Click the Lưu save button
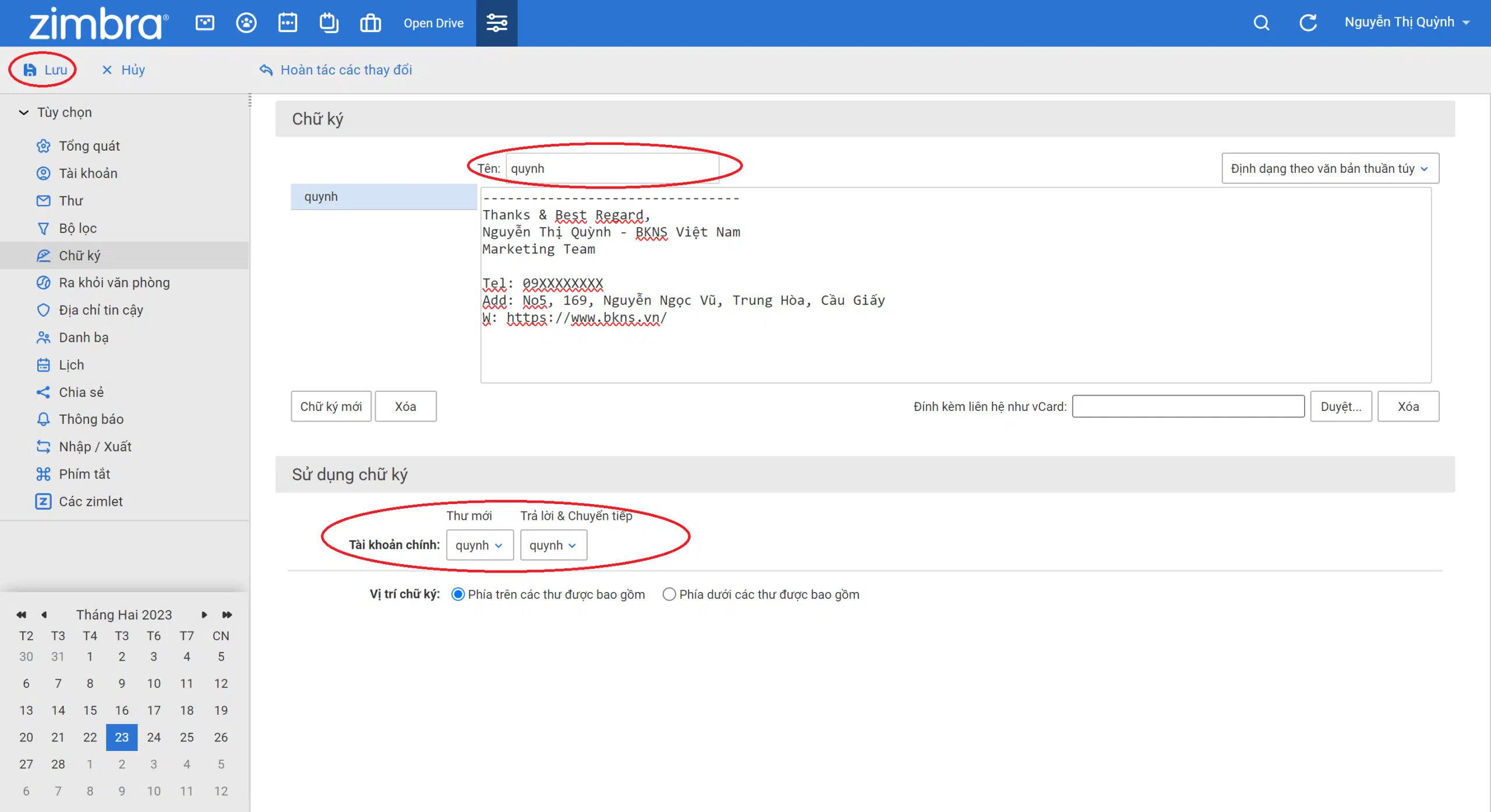The image size is (1491, 812). [45, 70]
